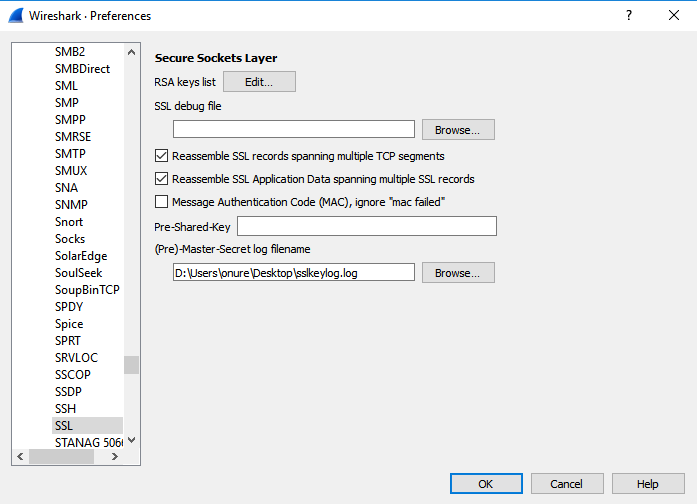
Task: Click the Wireshark shark fin icon
Action: pos(16,16)
